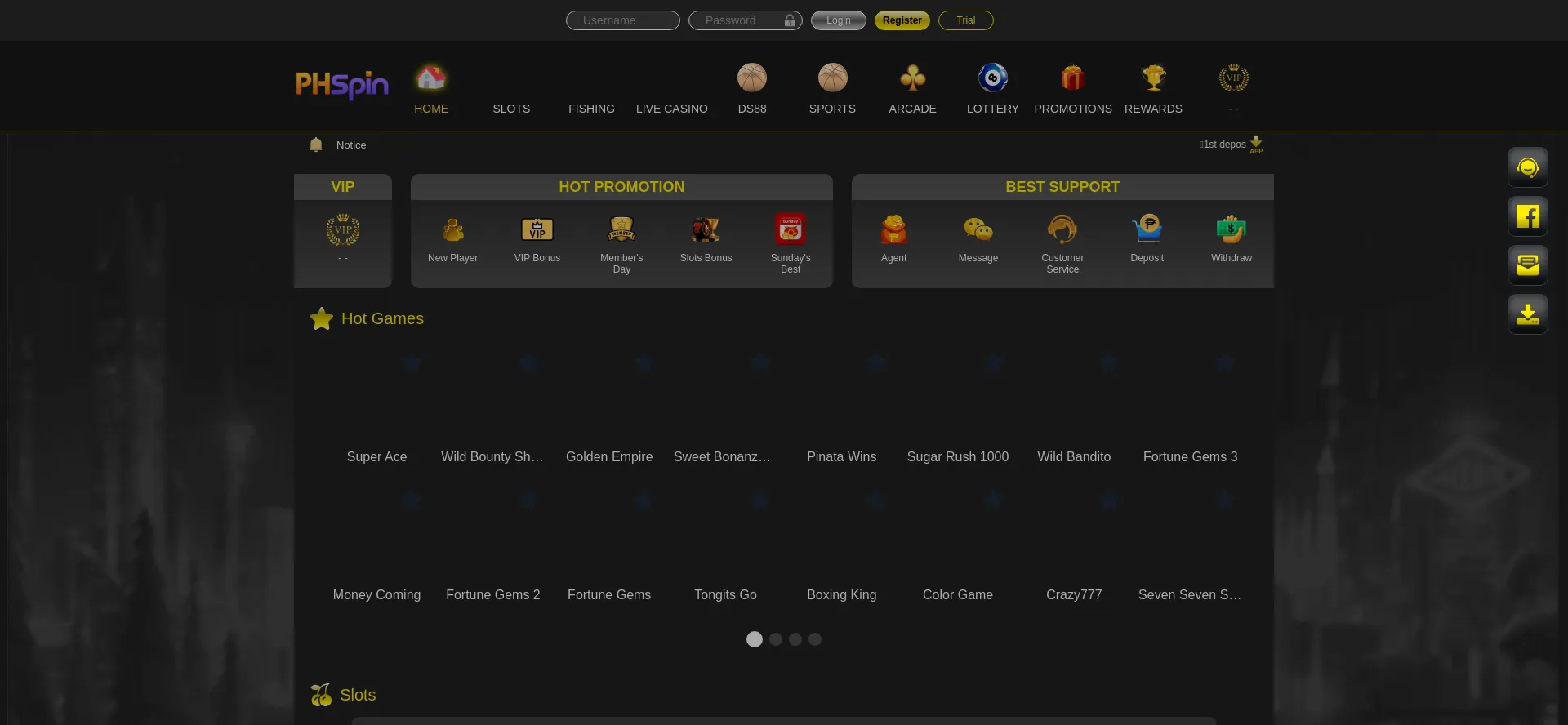Click the Facebook icon in right sidebar
This screenshot has height=725, width=1568.
click(1527, 216)
